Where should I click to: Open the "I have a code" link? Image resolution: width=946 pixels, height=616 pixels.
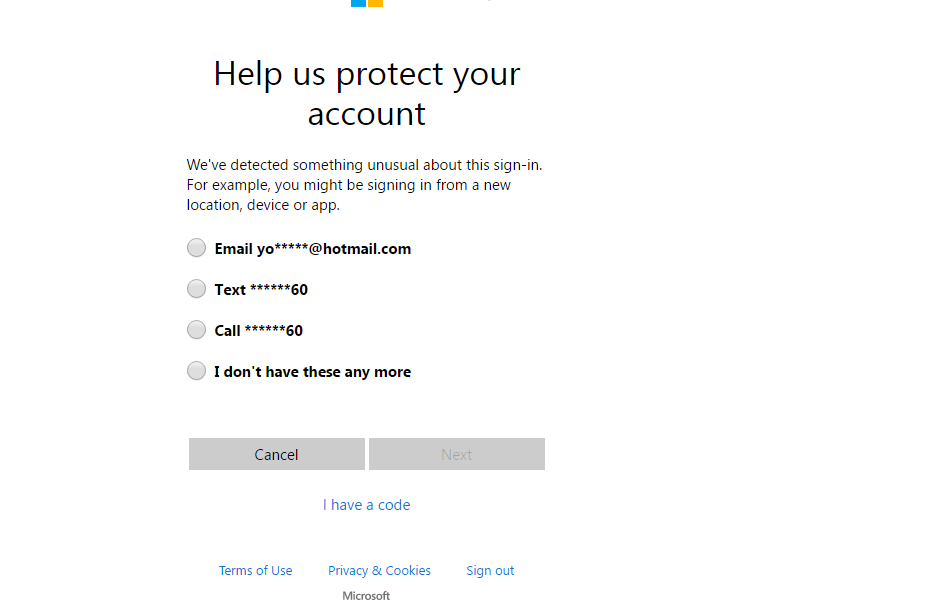click(x=366, y=505)
